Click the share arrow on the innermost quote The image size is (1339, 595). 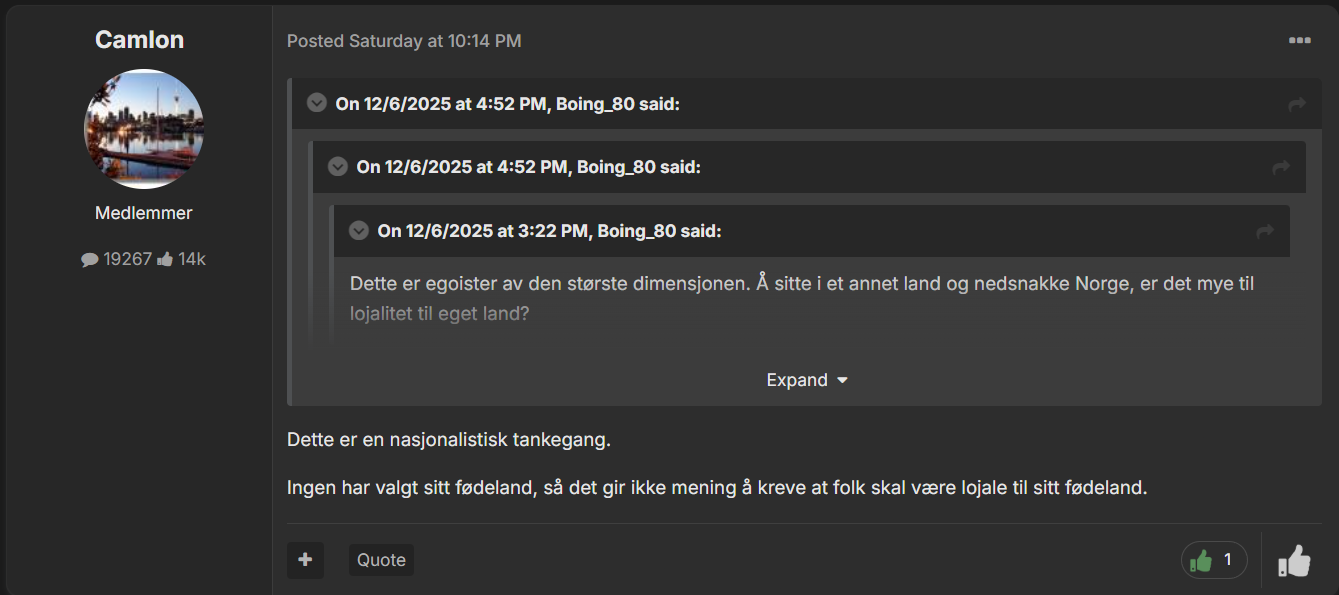[1265, 232]
